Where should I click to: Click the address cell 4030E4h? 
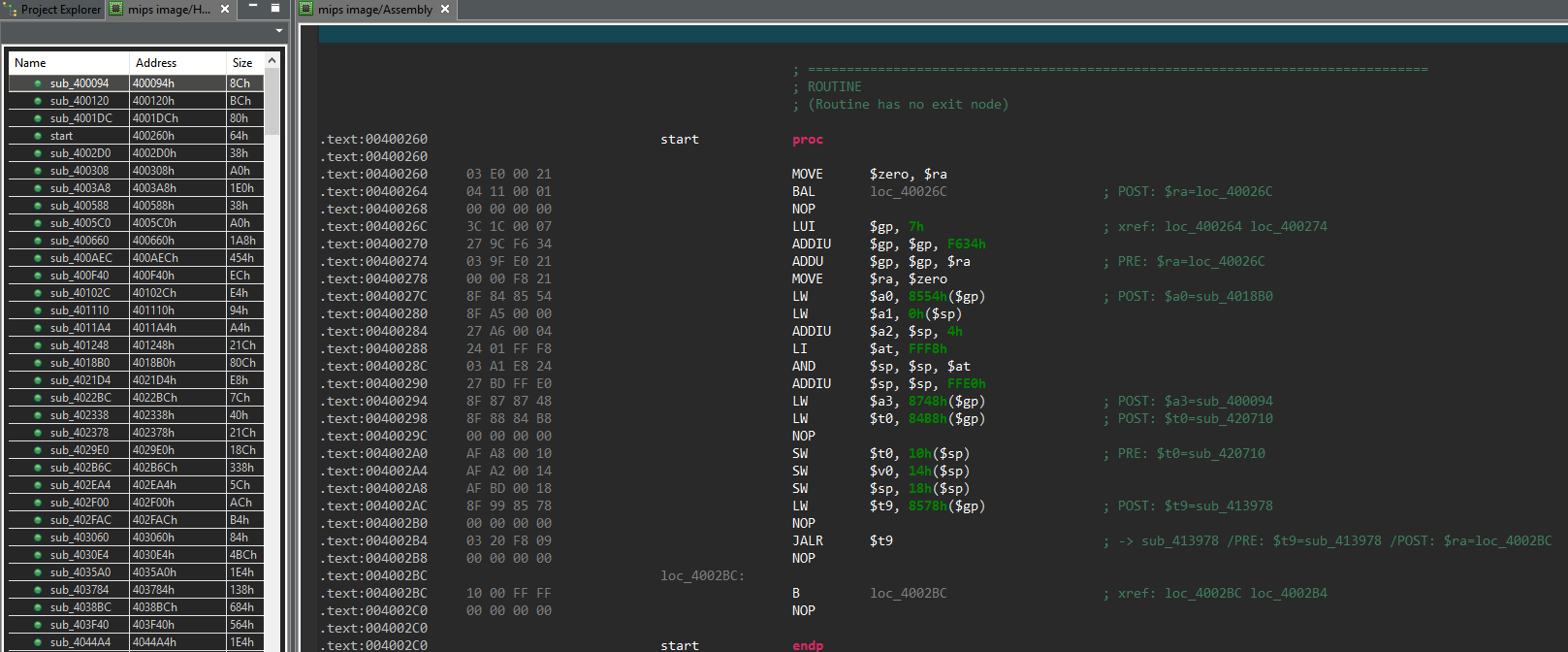point(177,555)
